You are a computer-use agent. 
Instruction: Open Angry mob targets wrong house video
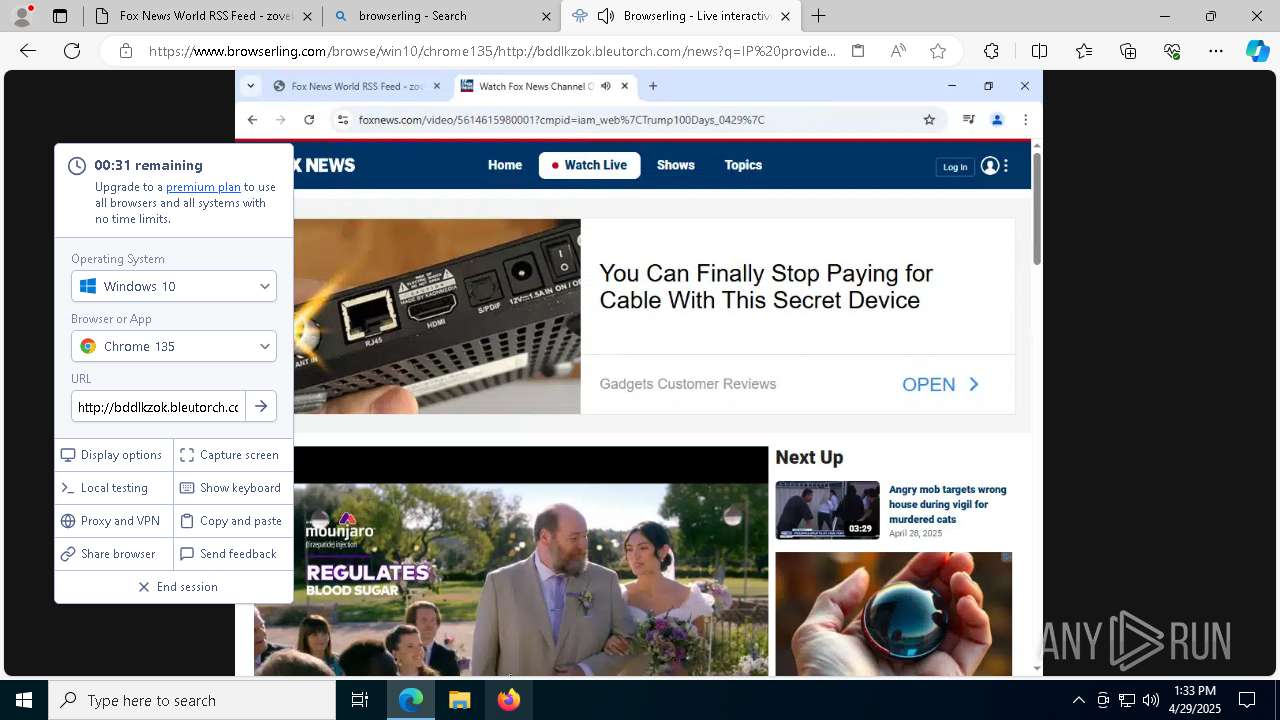click(948, 504)
